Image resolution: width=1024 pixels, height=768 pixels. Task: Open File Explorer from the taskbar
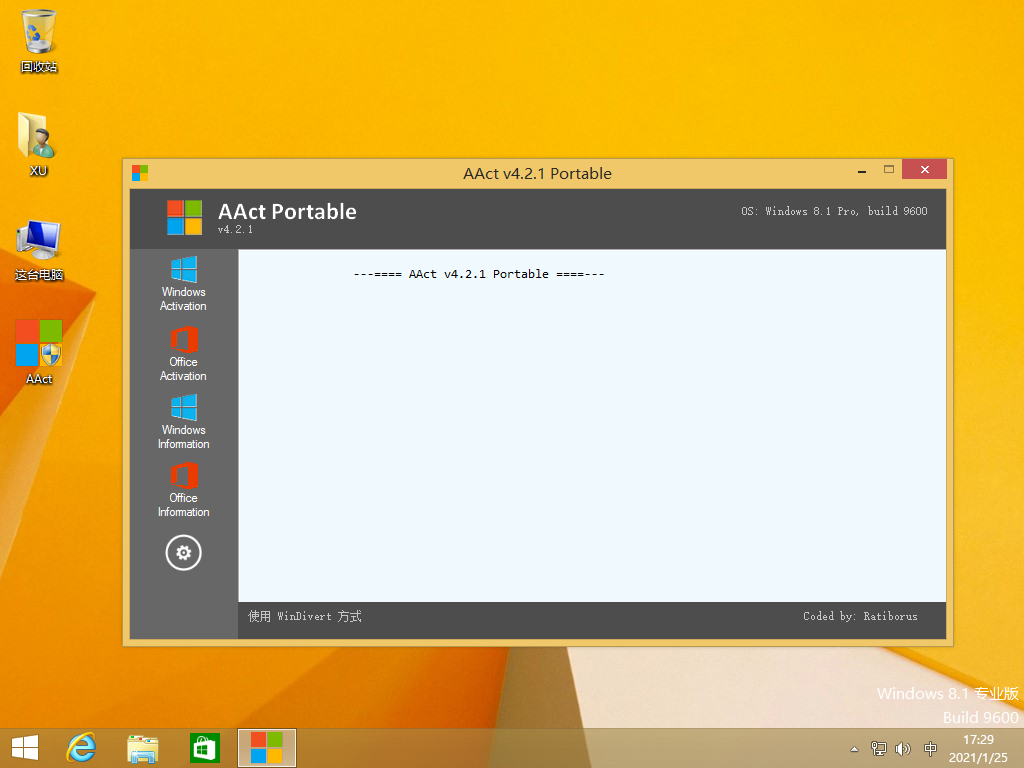tap(143, 747)
